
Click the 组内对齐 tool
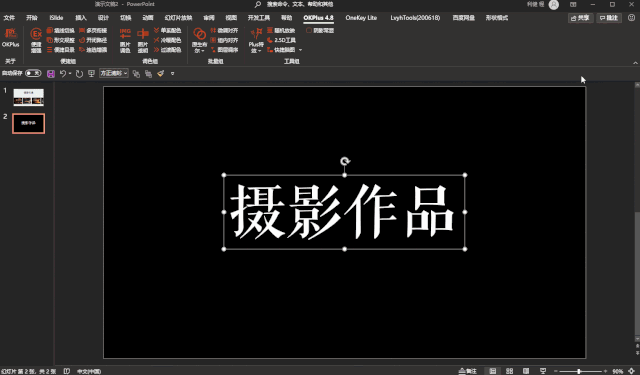[x=224, y=40]
